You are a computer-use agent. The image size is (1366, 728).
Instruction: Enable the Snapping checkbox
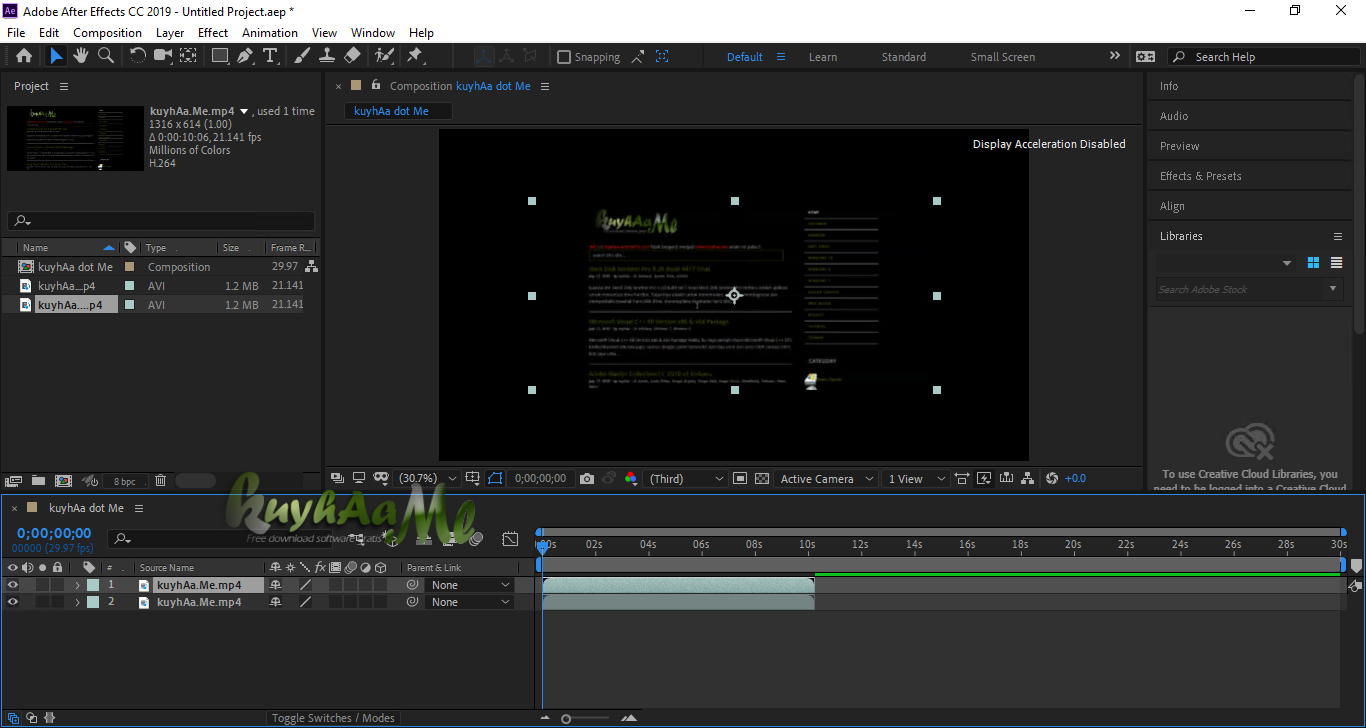[x=564, y=57]
